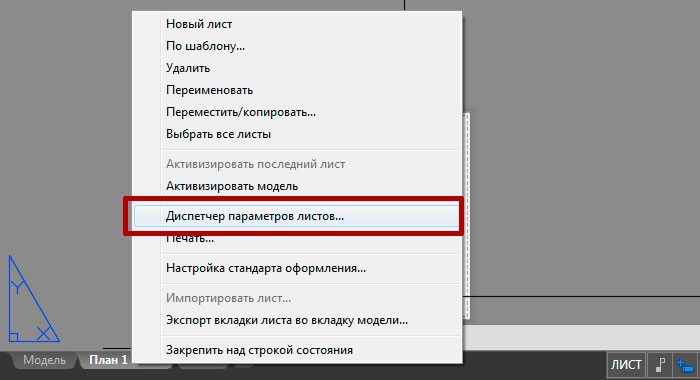This screenshot has width=700, height=380.
Task: Choose 'Новый лист' in context menu
Action: (297, 24)
